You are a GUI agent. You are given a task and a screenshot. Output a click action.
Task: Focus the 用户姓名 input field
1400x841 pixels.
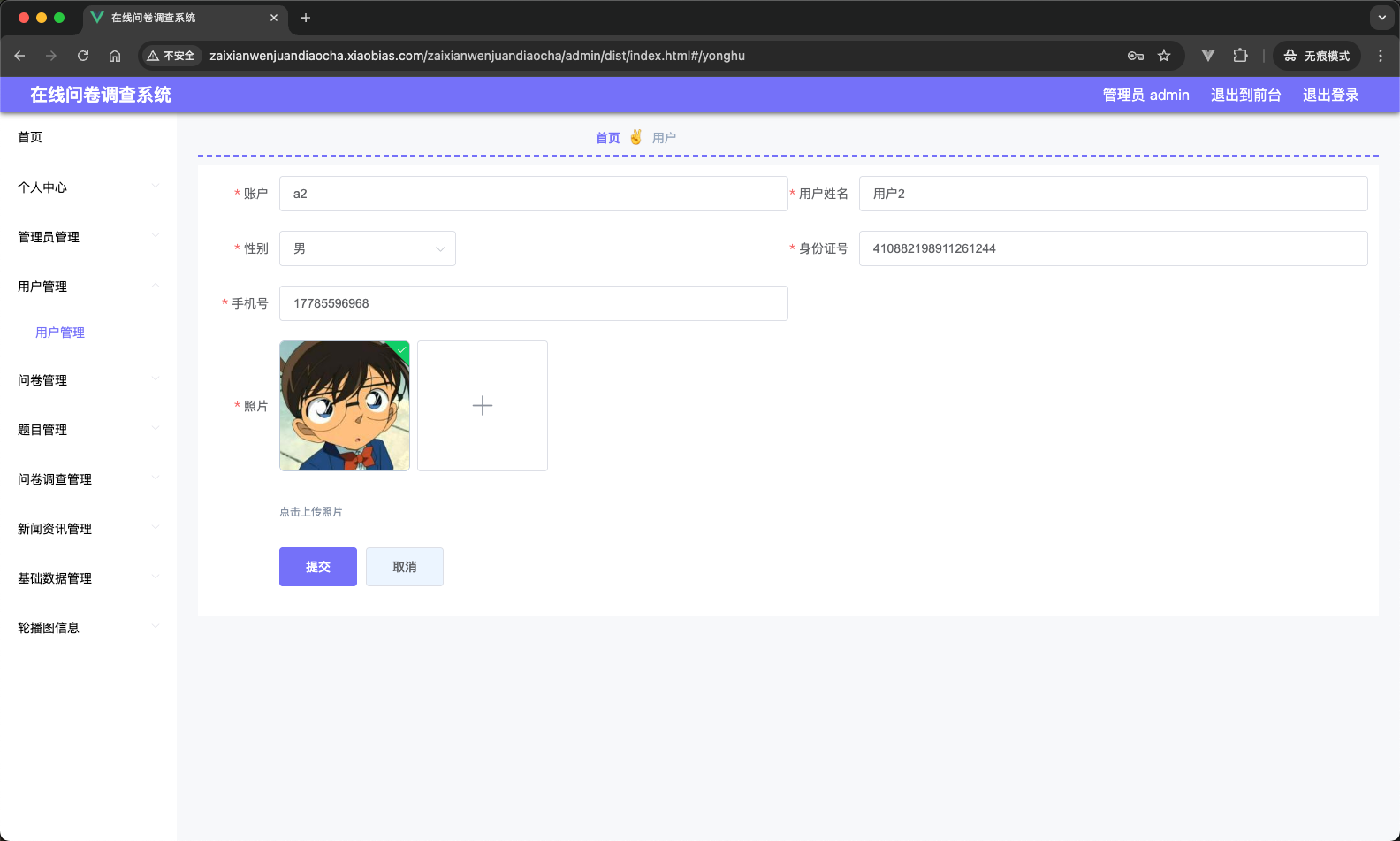(x=1114, y=194)
